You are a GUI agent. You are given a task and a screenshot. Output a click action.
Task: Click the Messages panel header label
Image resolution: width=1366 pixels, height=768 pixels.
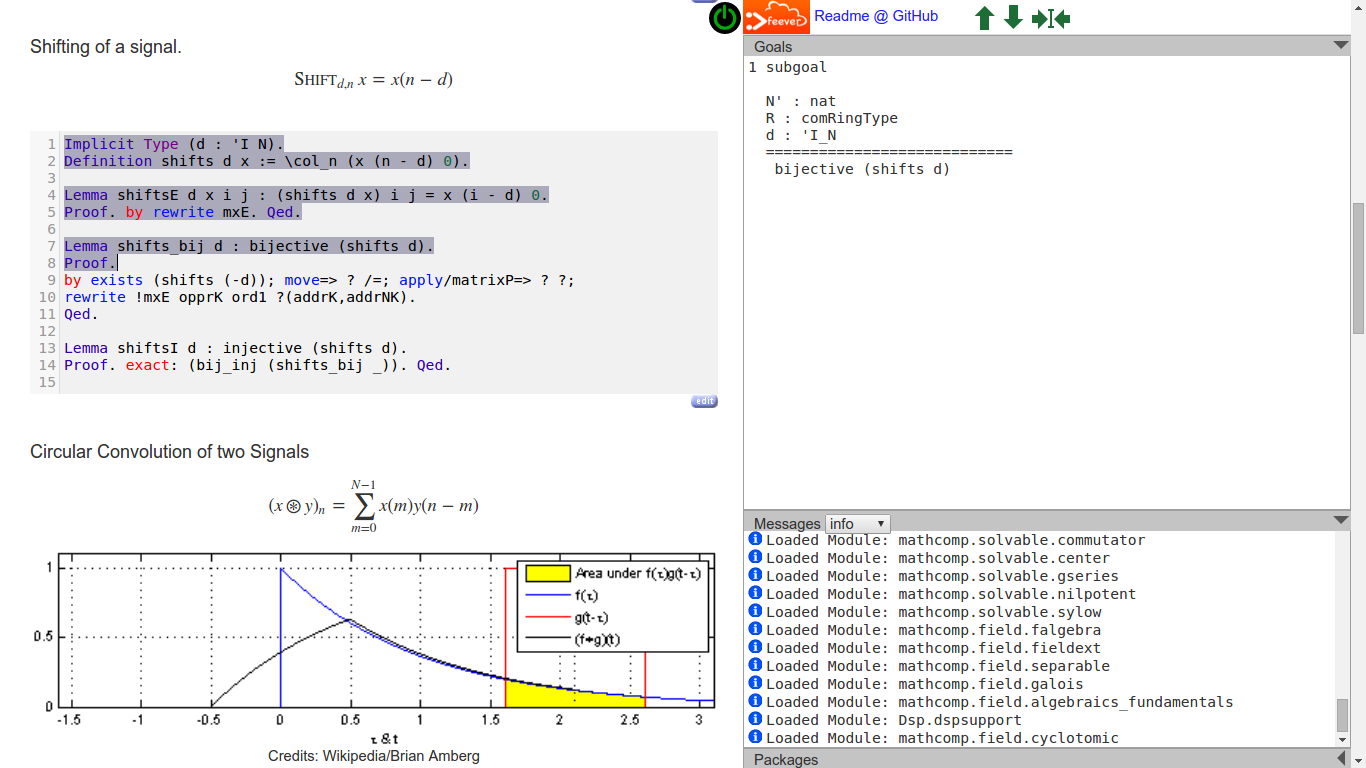pos(786,524)
